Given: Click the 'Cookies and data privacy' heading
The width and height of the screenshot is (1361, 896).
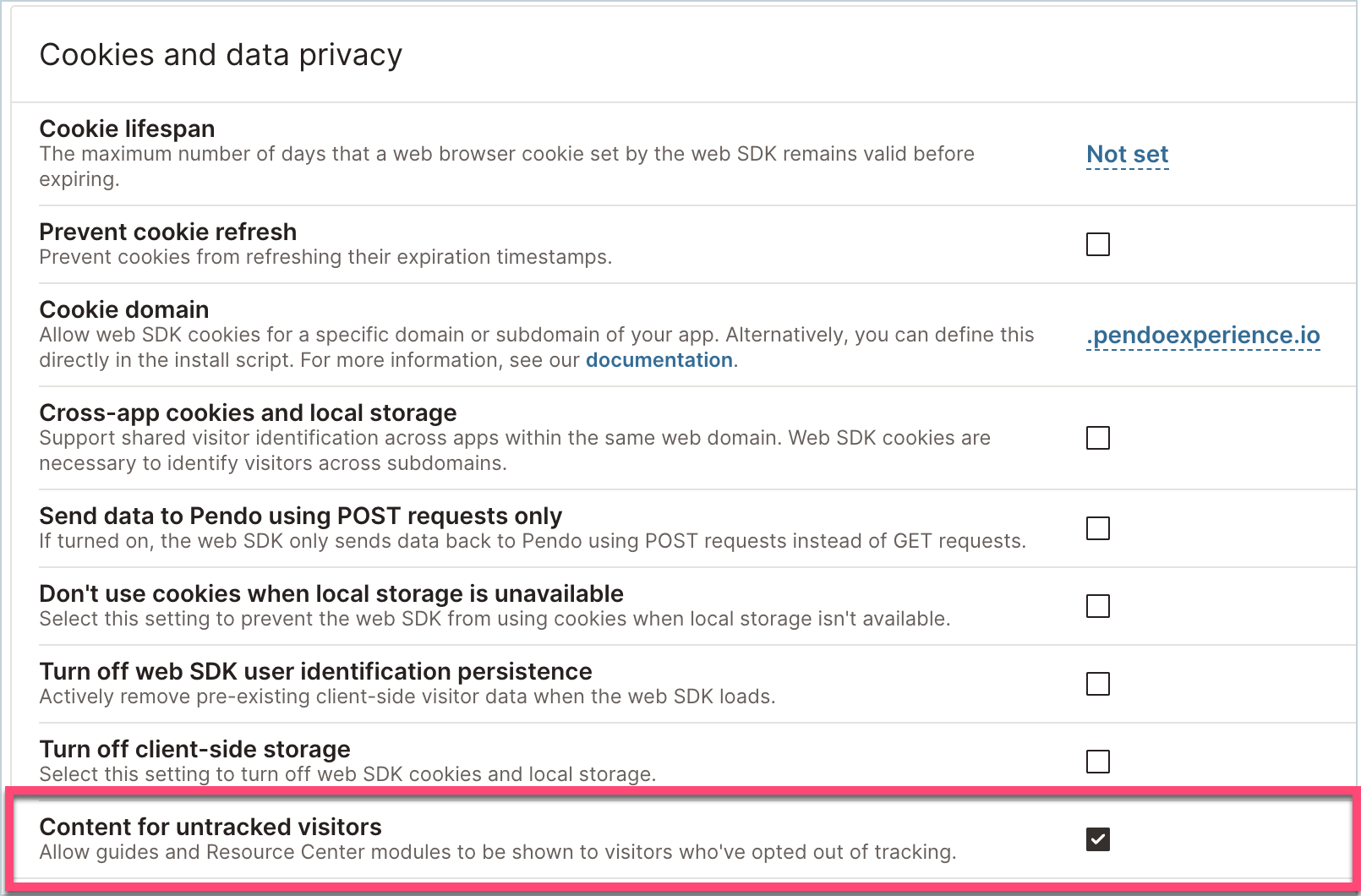Looking at the screenshot, I should (221, 55).
